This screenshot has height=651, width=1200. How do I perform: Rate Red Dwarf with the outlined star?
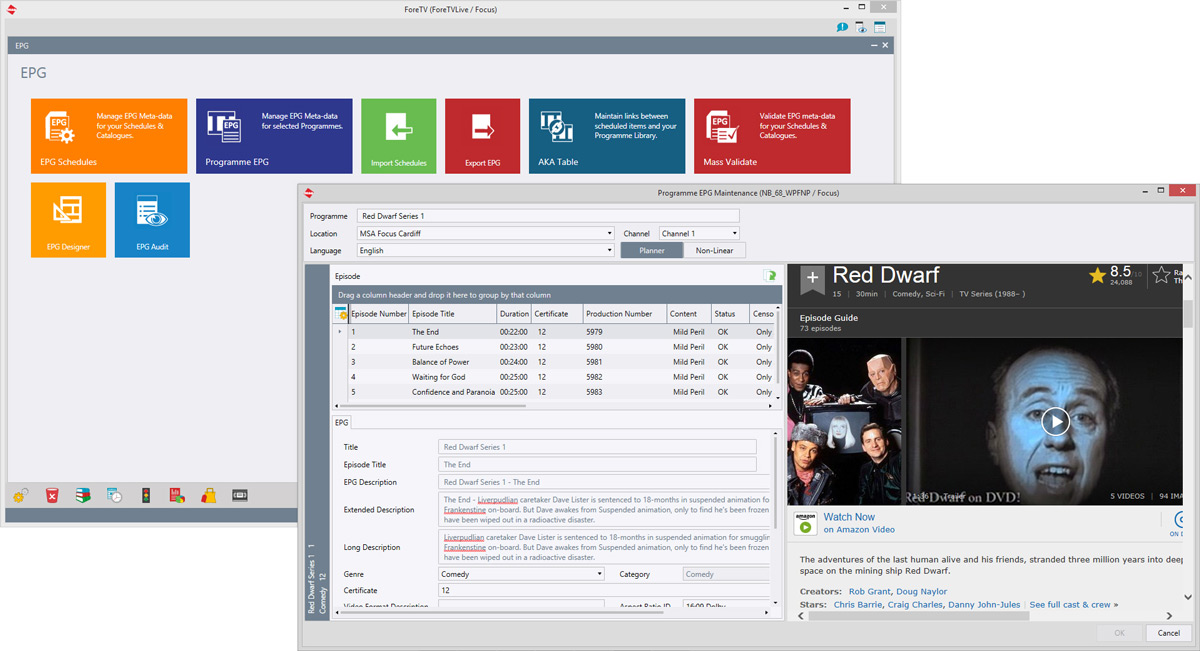1161,275
